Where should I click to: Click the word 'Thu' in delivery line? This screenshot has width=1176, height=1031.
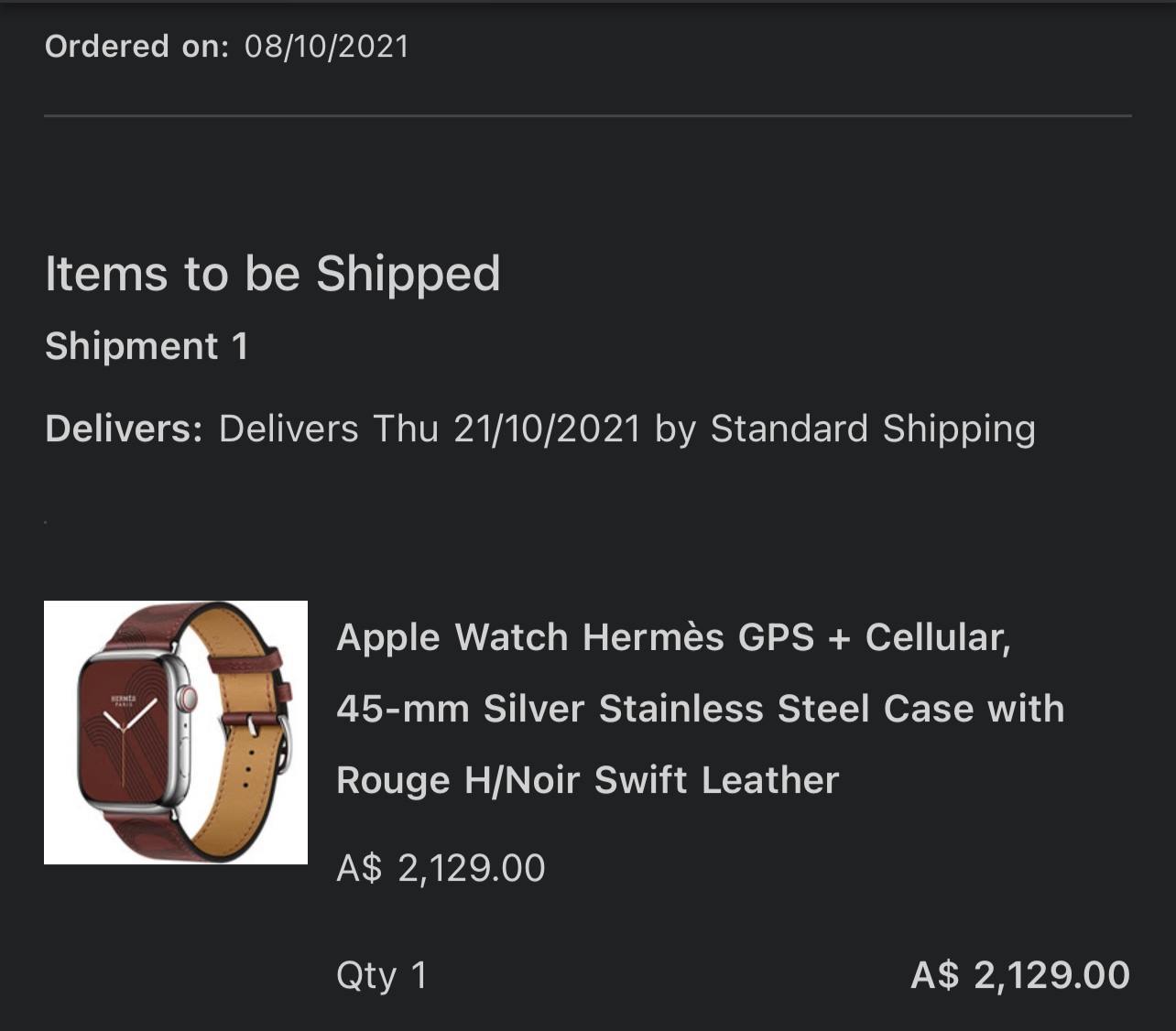pyautogui.click(x=406, y=429)
